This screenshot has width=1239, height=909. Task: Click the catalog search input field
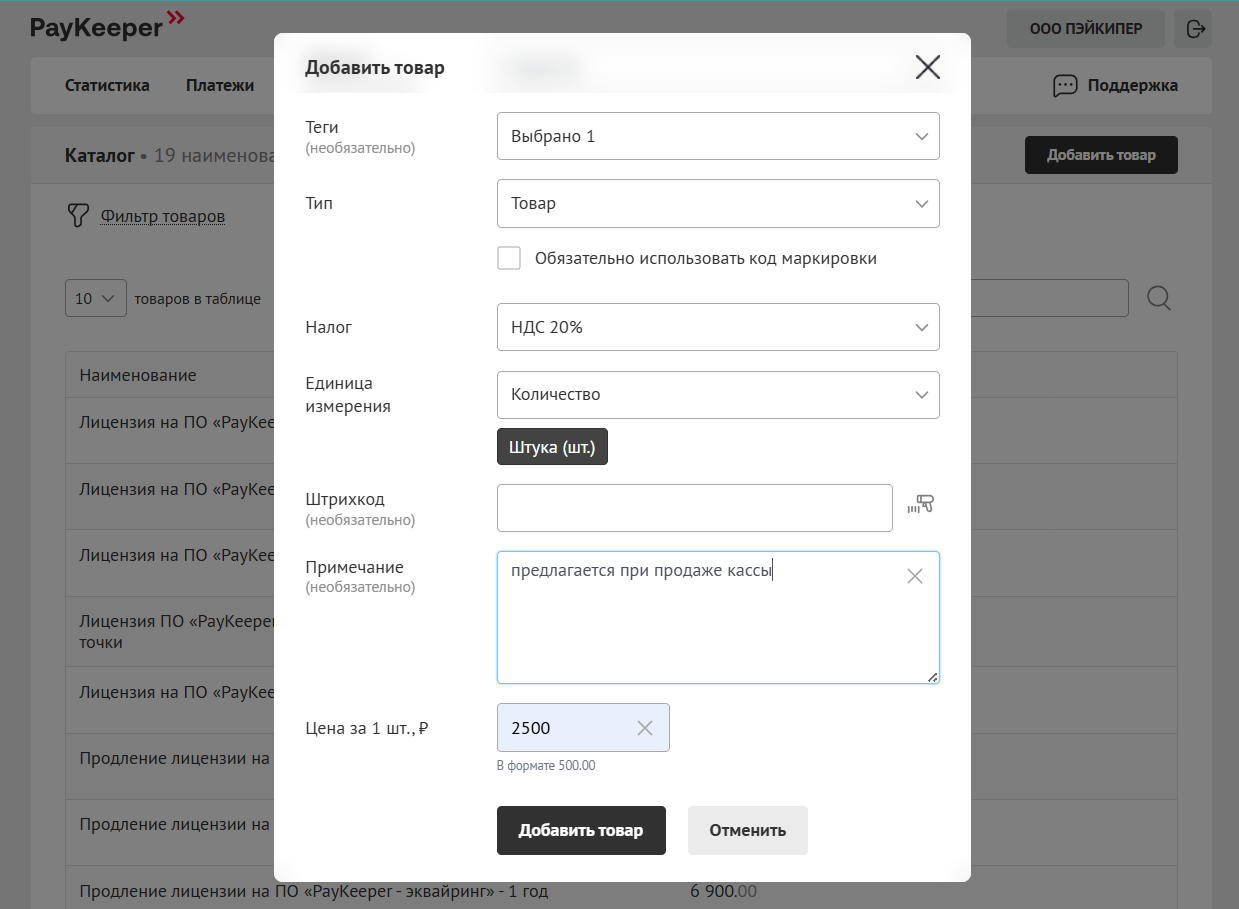[x=1049, y=298]
